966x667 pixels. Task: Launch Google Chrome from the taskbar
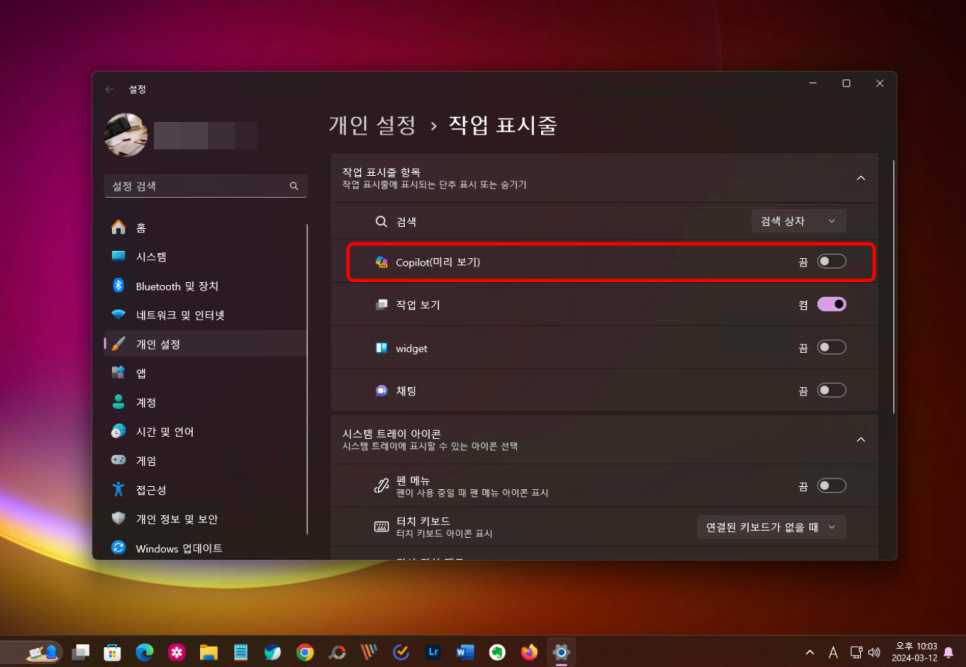[304, 652]
